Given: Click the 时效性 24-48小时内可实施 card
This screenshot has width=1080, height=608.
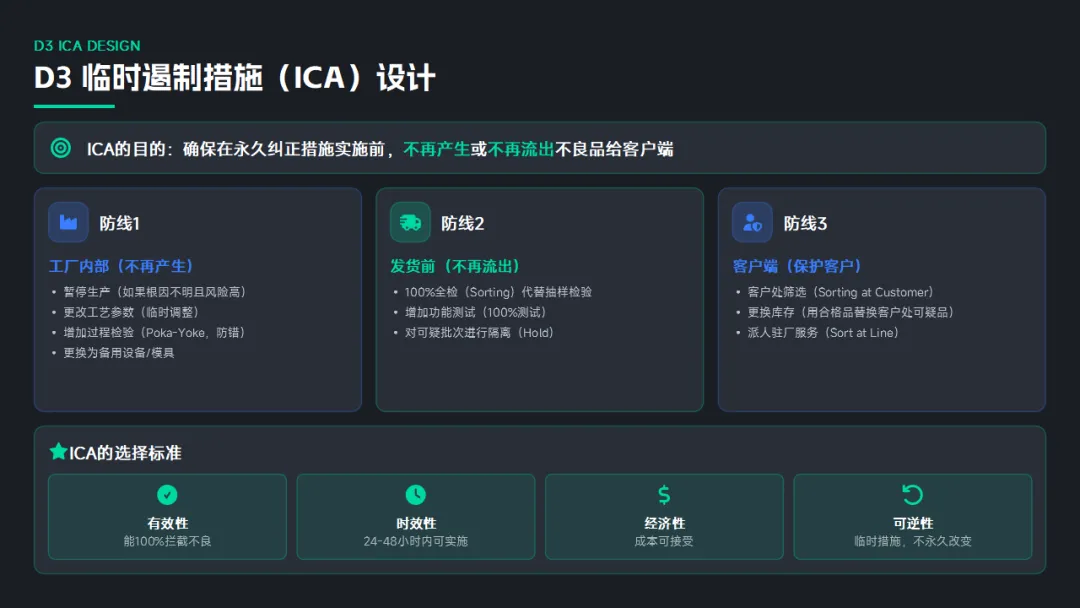Looking at the screenshot, I should click(416, 516).
